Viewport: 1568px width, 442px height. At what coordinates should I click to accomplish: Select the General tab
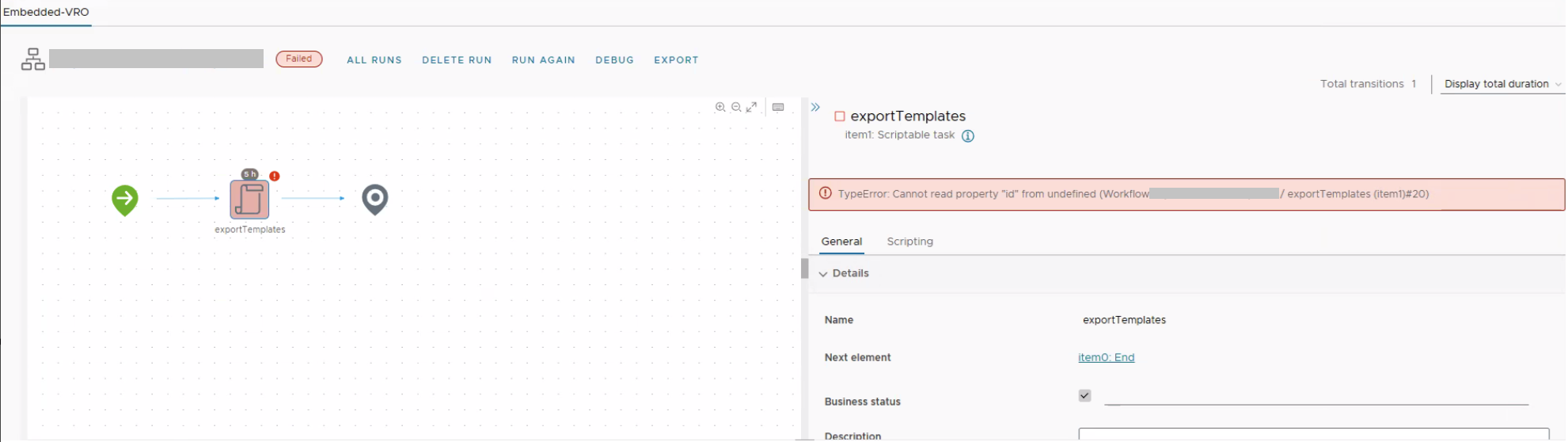[841, 242]
